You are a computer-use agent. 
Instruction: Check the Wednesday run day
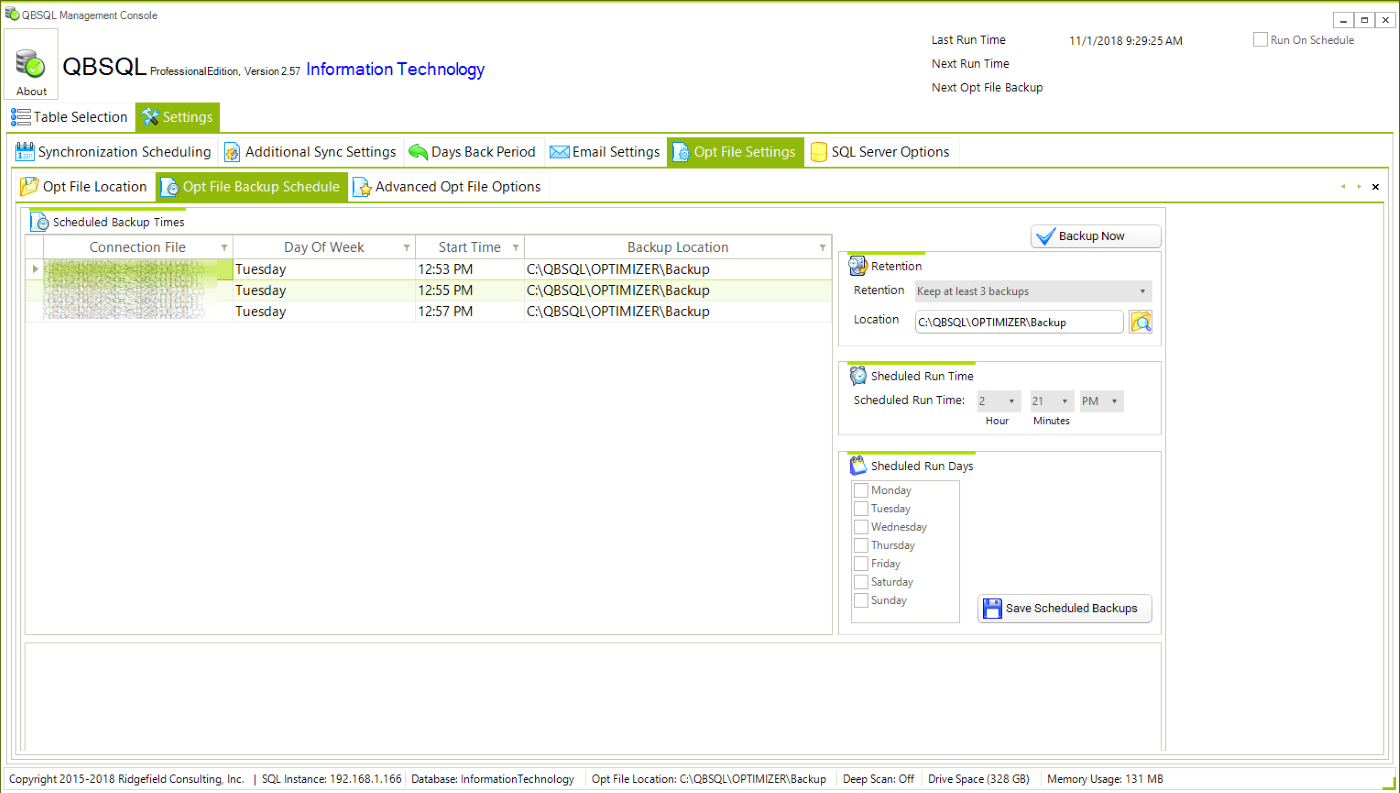(861, 527)
